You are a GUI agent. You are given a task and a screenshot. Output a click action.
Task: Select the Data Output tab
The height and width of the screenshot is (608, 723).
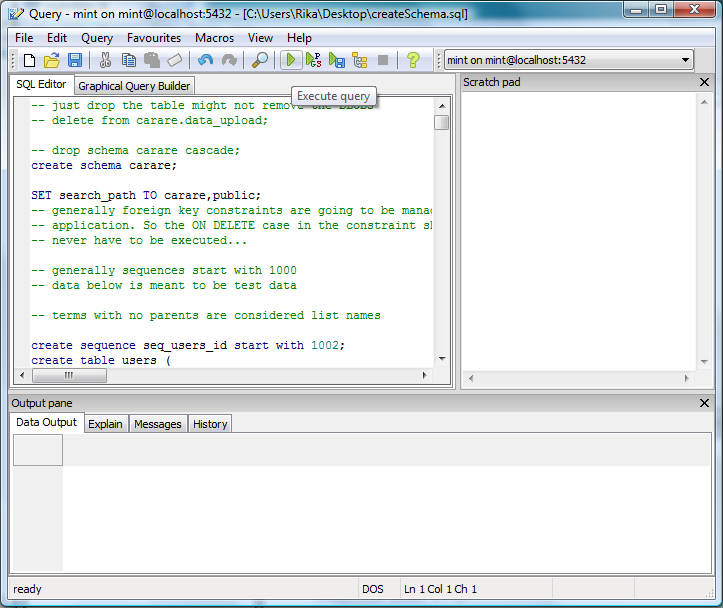pyautogui.click(x=46, y=422)
